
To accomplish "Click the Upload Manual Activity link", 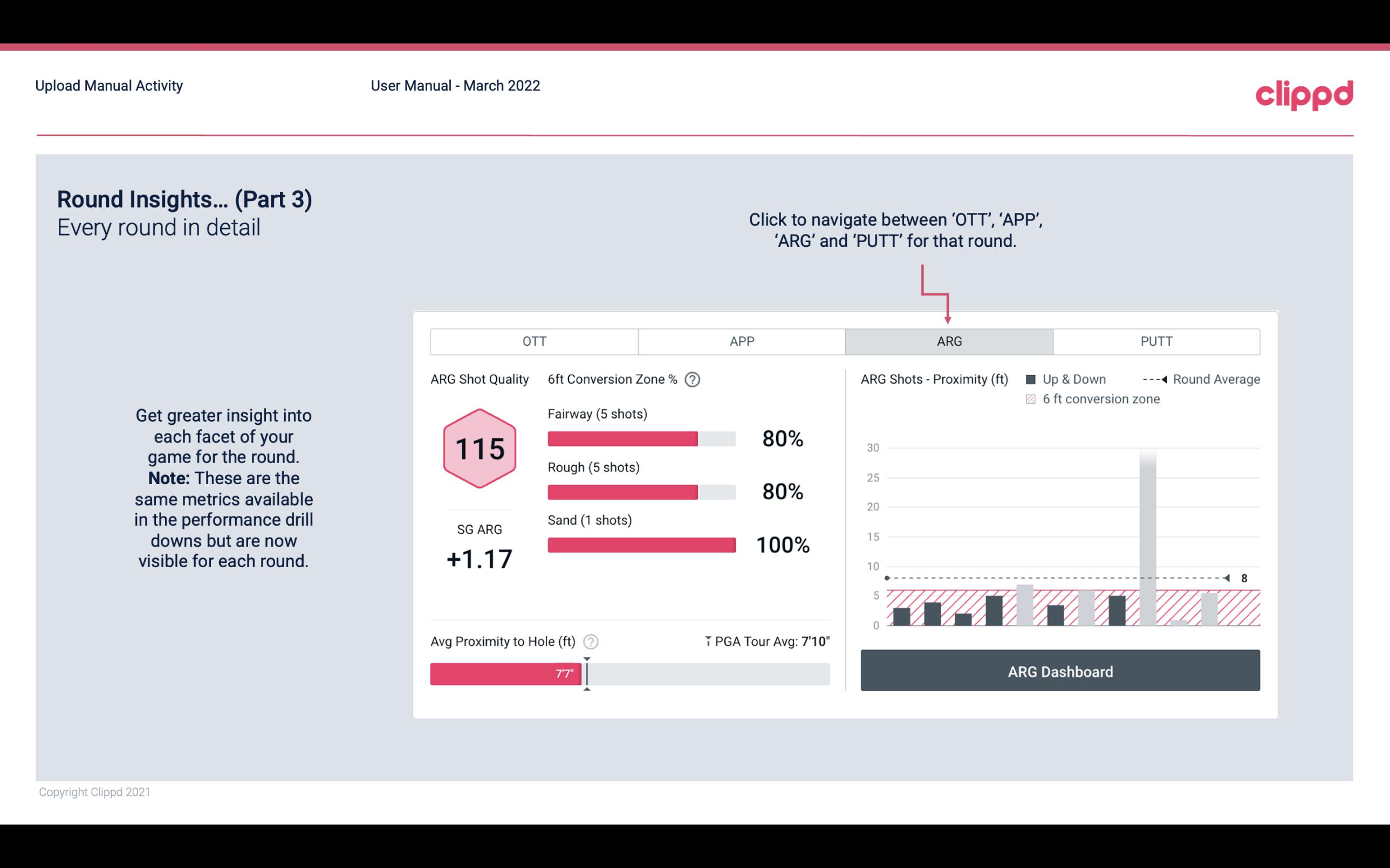I will [x=109, y=84].
